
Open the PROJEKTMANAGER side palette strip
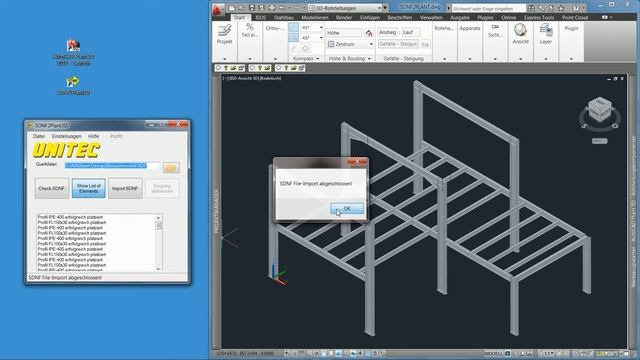tap(216, 211)
